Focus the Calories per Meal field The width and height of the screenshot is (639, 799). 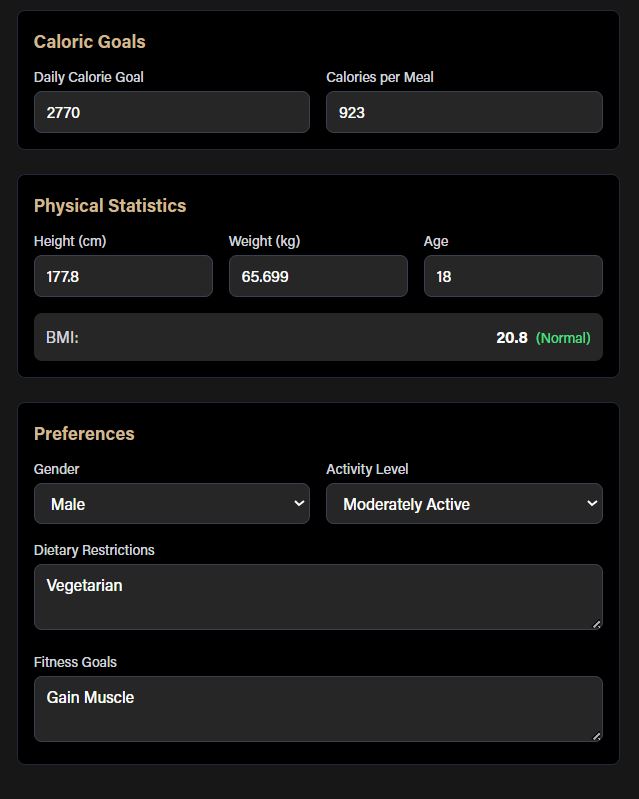pos(464,112)
